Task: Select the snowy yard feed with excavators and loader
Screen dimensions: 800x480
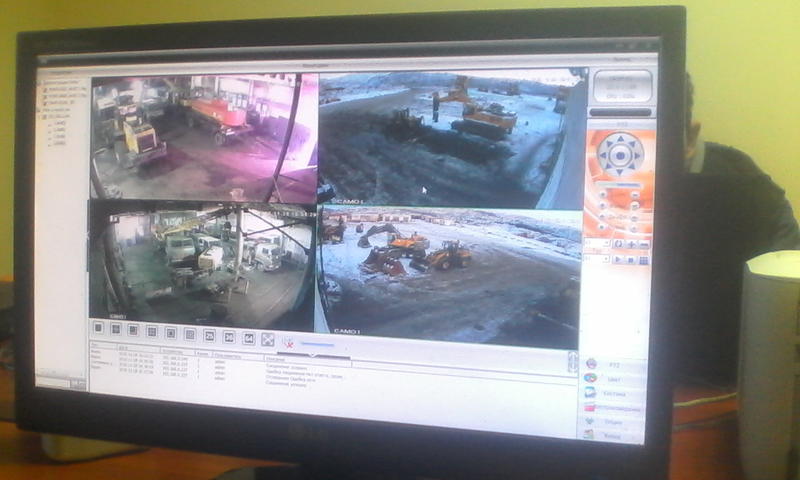Action: click(x=449, y=278)
